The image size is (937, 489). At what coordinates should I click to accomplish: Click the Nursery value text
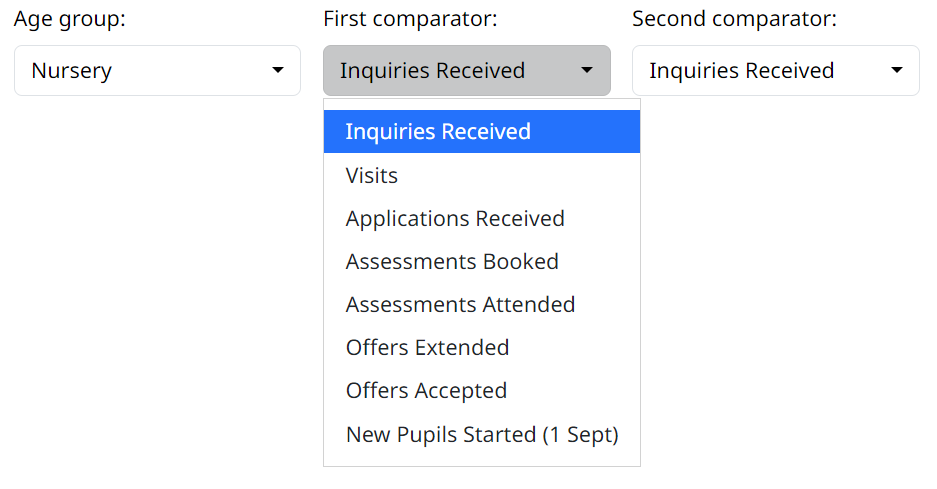(x=71, y=71)
